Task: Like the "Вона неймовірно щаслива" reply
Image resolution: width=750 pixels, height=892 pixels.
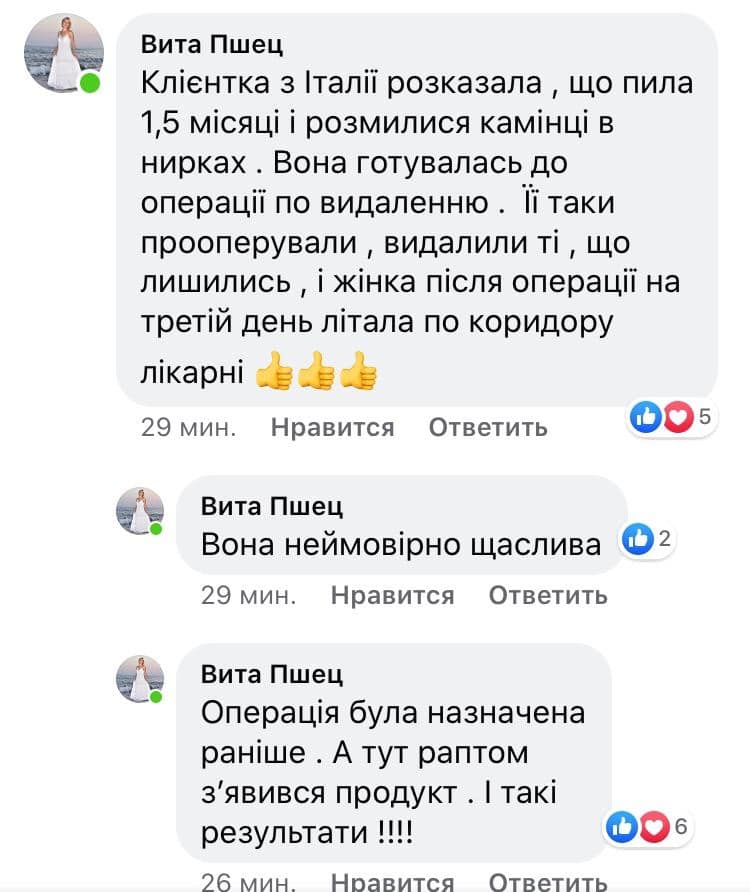Action: click(x=392, y=596)
